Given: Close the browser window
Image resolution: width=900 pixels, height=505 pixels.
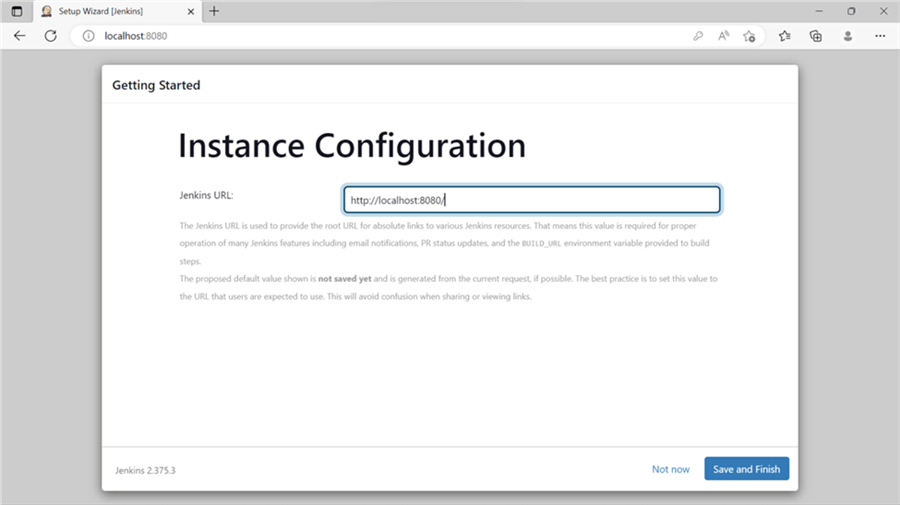Looking at the screenshot, I should coord(883,11).
